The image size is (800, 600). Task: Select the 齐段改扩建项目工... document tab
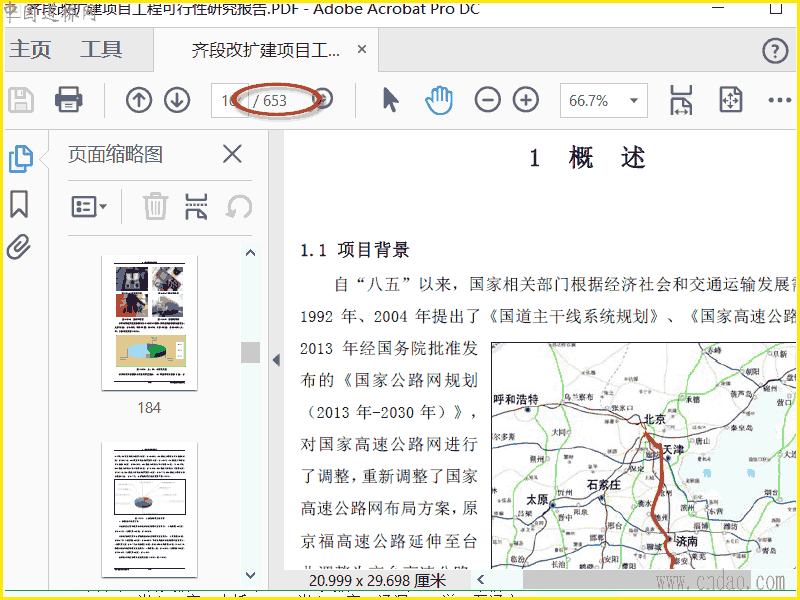pyautogui.click(x=265, y=50)
